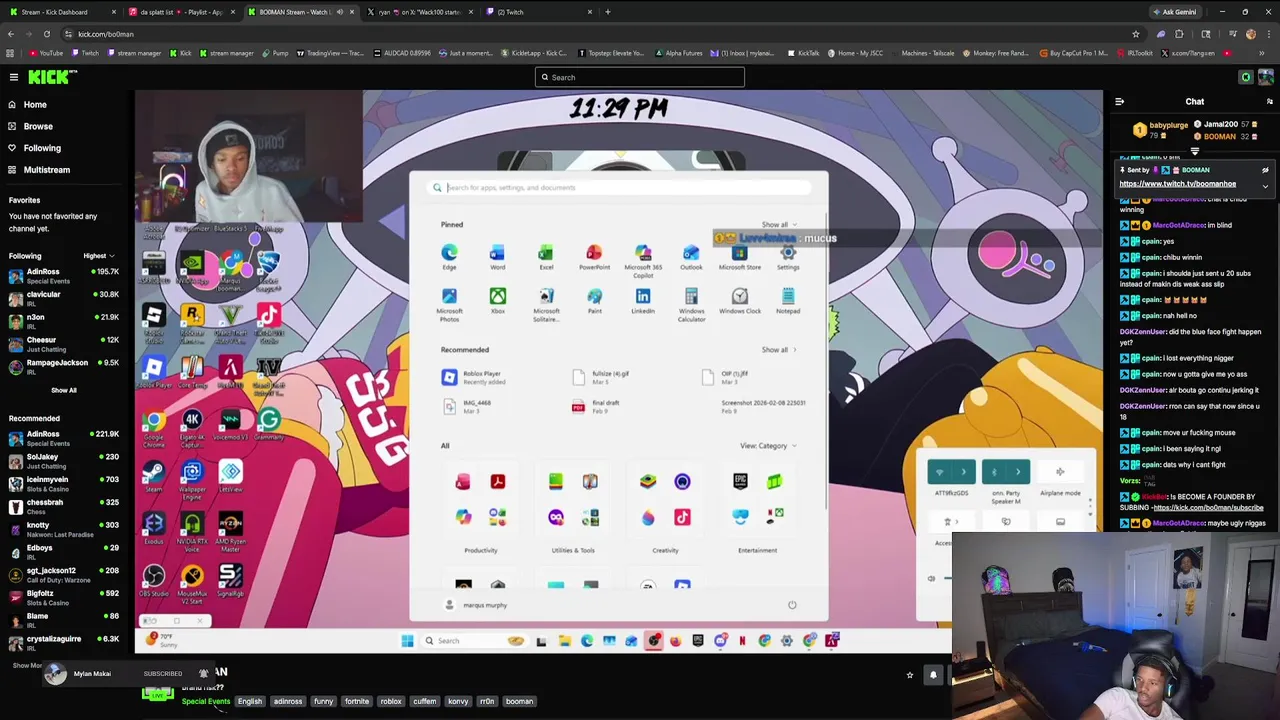
Task: Click the Windows Start button on taskbar
Action: (x=407, y=641)
